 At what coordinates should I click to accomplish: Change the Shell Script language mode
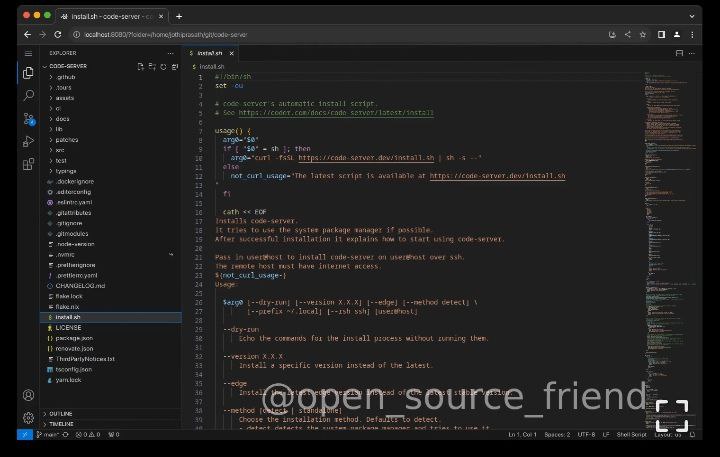click(631, 434)
